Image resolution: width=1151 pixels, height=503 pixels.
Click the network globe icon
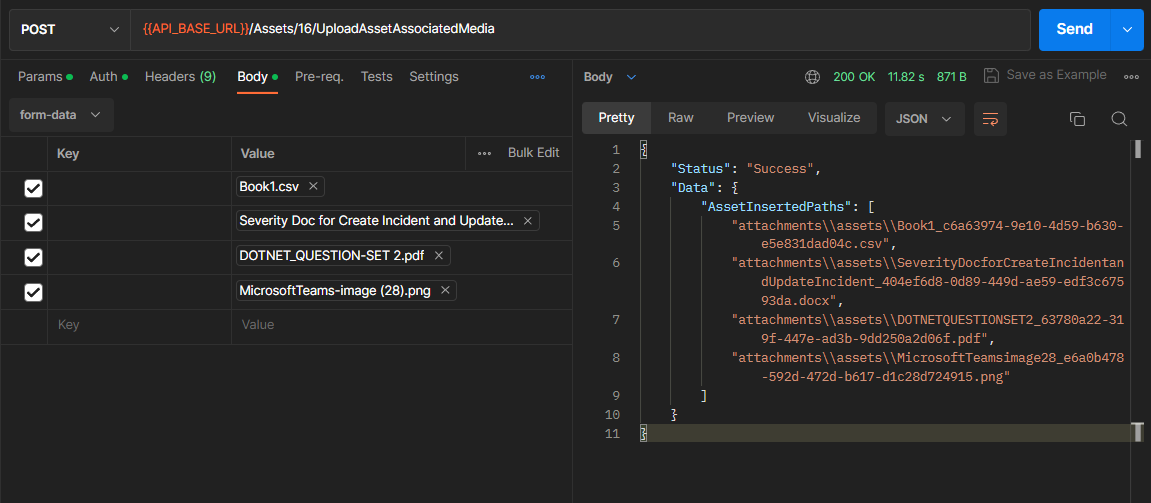pos(813,77)
